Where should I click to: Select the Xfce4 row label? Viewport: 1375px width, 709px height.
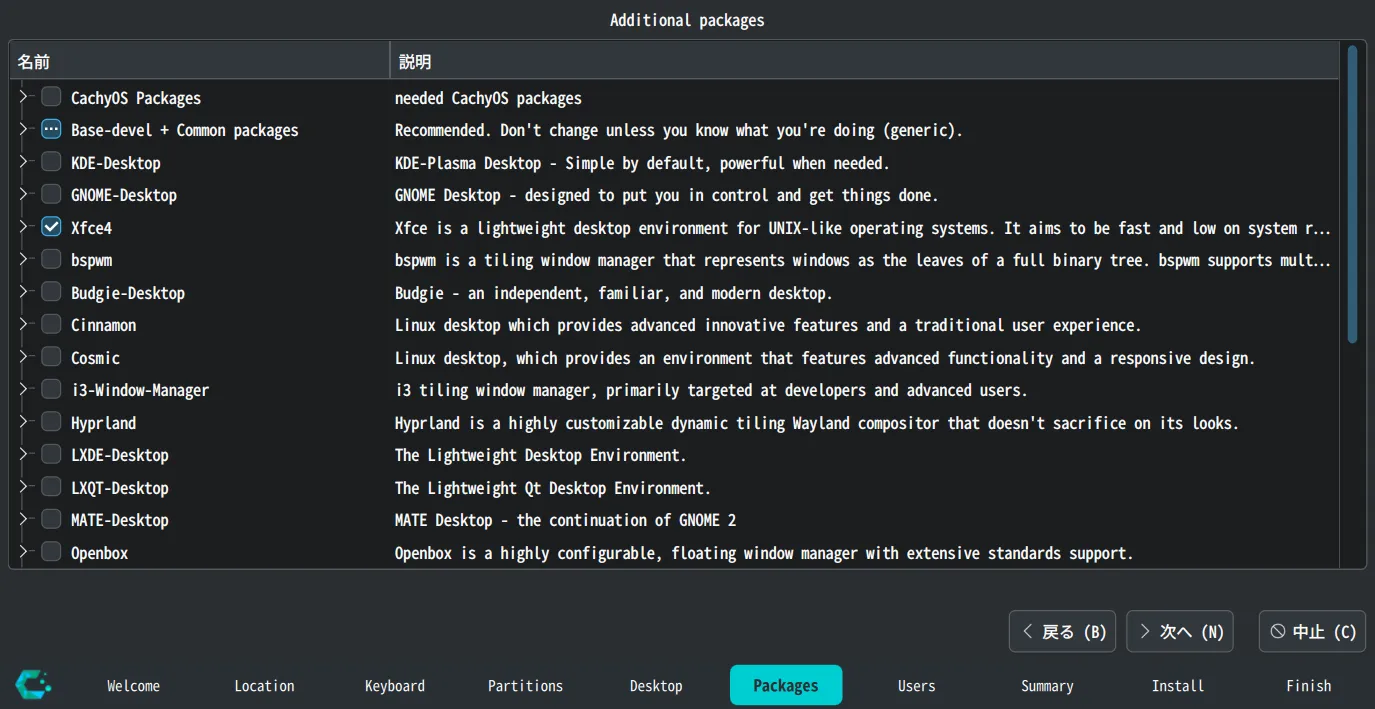[x=91, y=228]
